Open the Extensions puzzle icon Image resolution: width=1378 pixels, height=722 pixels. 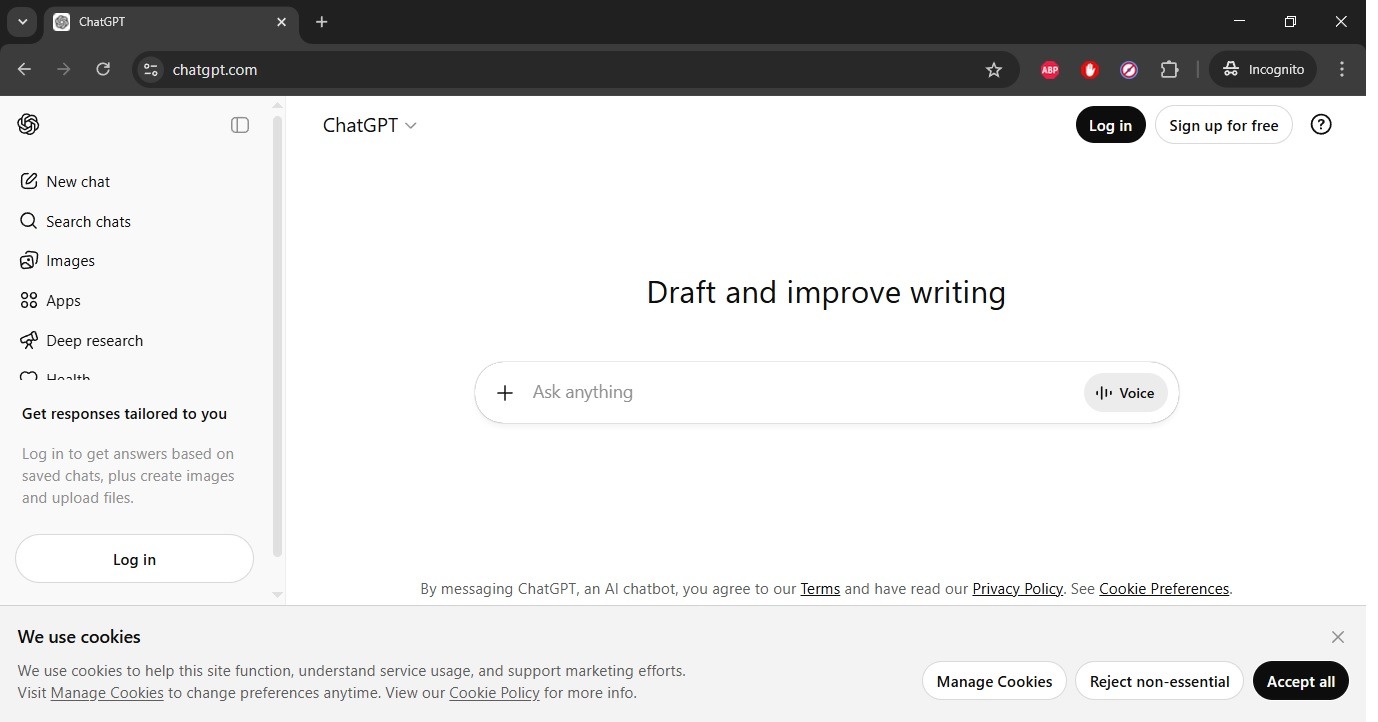[x=1169, y=70]
